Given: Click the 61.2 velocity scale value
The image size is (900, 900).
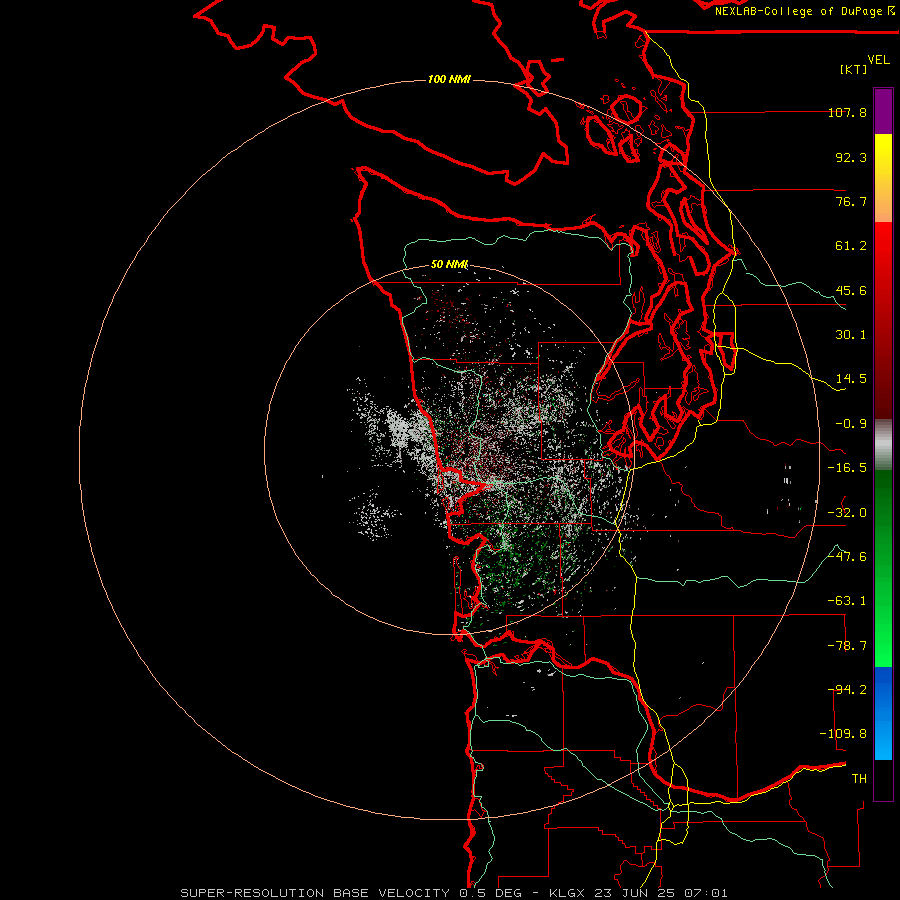Looking at the screenshot, I should [x=851, y=246].
